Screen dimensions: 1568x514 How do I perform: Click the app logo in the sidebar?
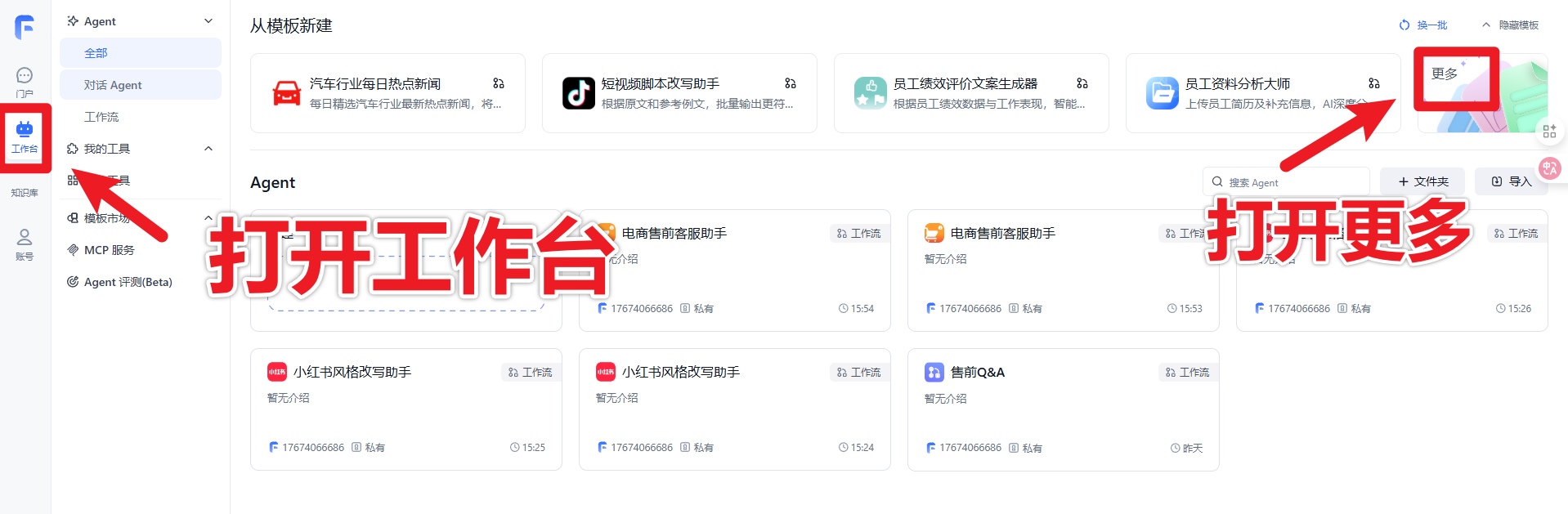pos(25,27)
